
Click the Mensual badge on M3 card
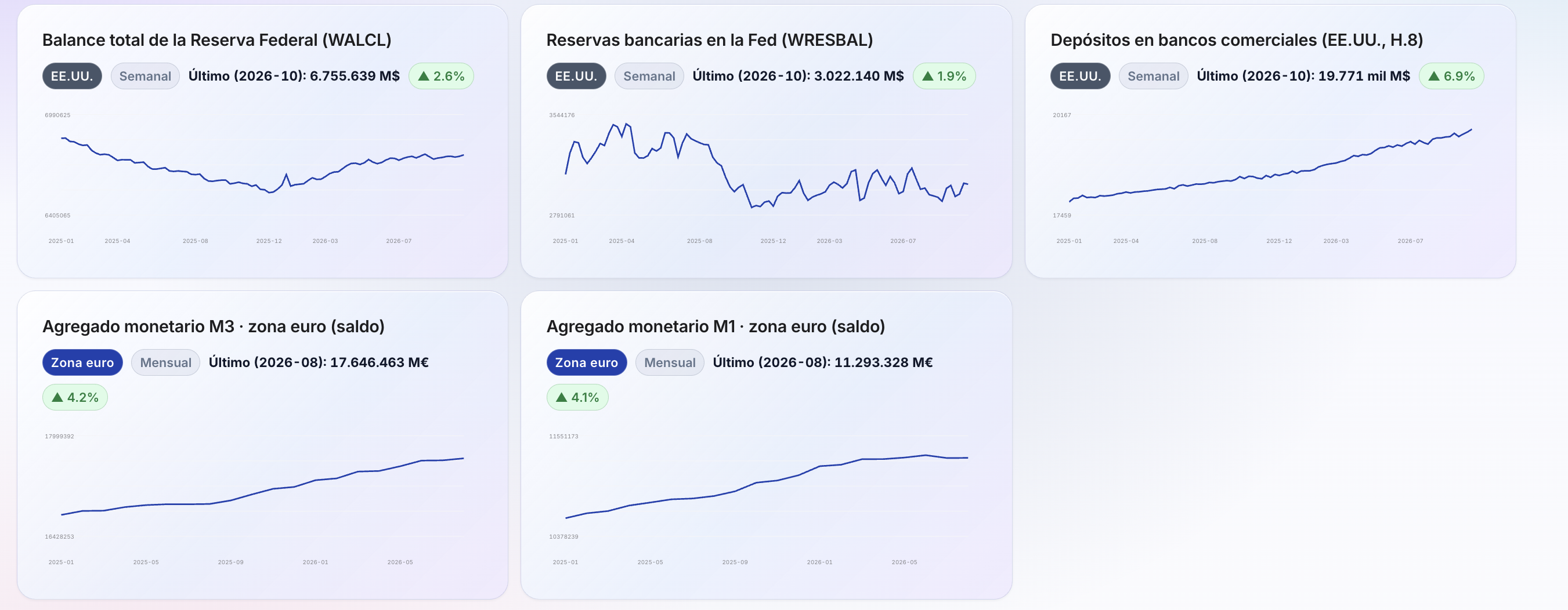point(165,362)
